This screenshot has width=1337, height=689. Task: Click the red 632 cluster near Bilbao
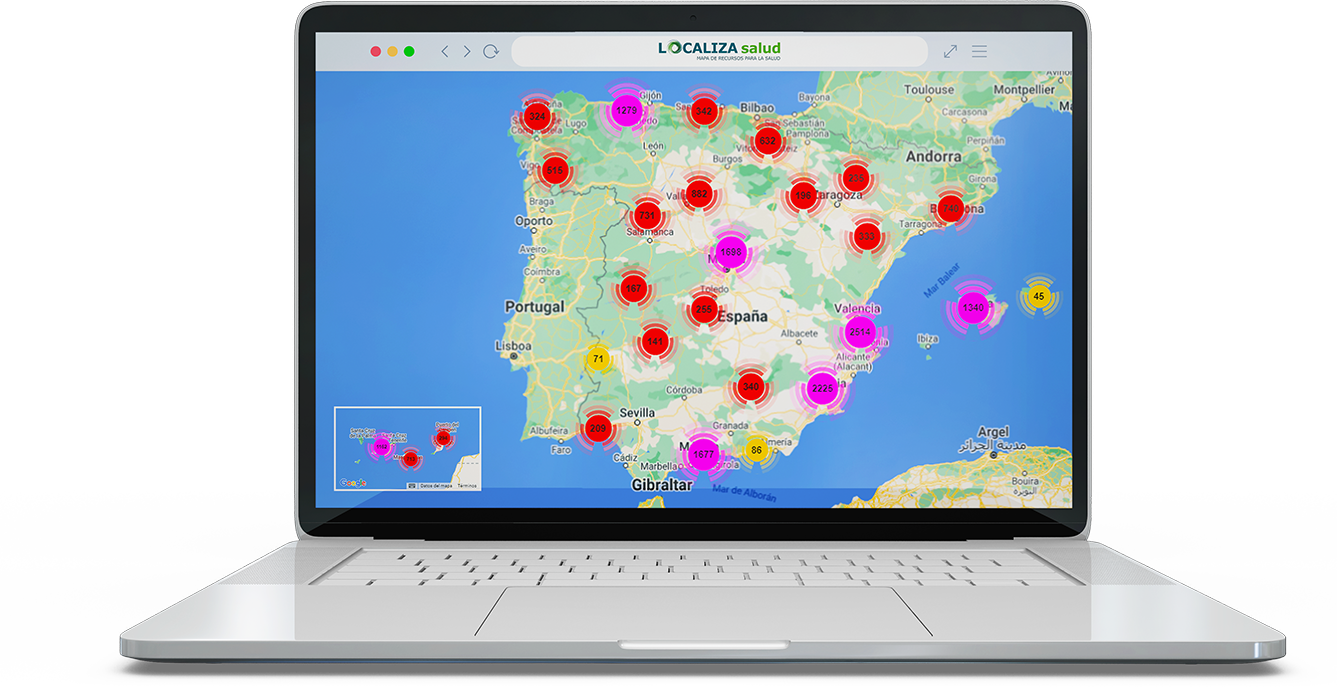[x=767, y=141]
